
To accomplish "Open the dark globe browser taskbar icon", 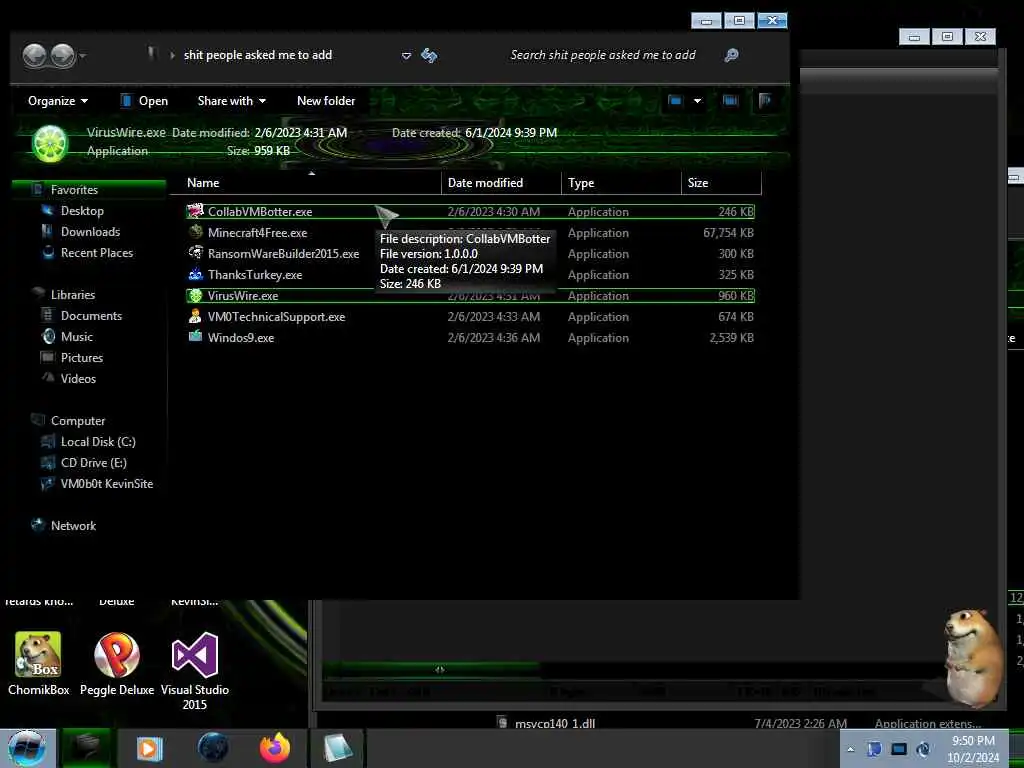I will [213, 748].
